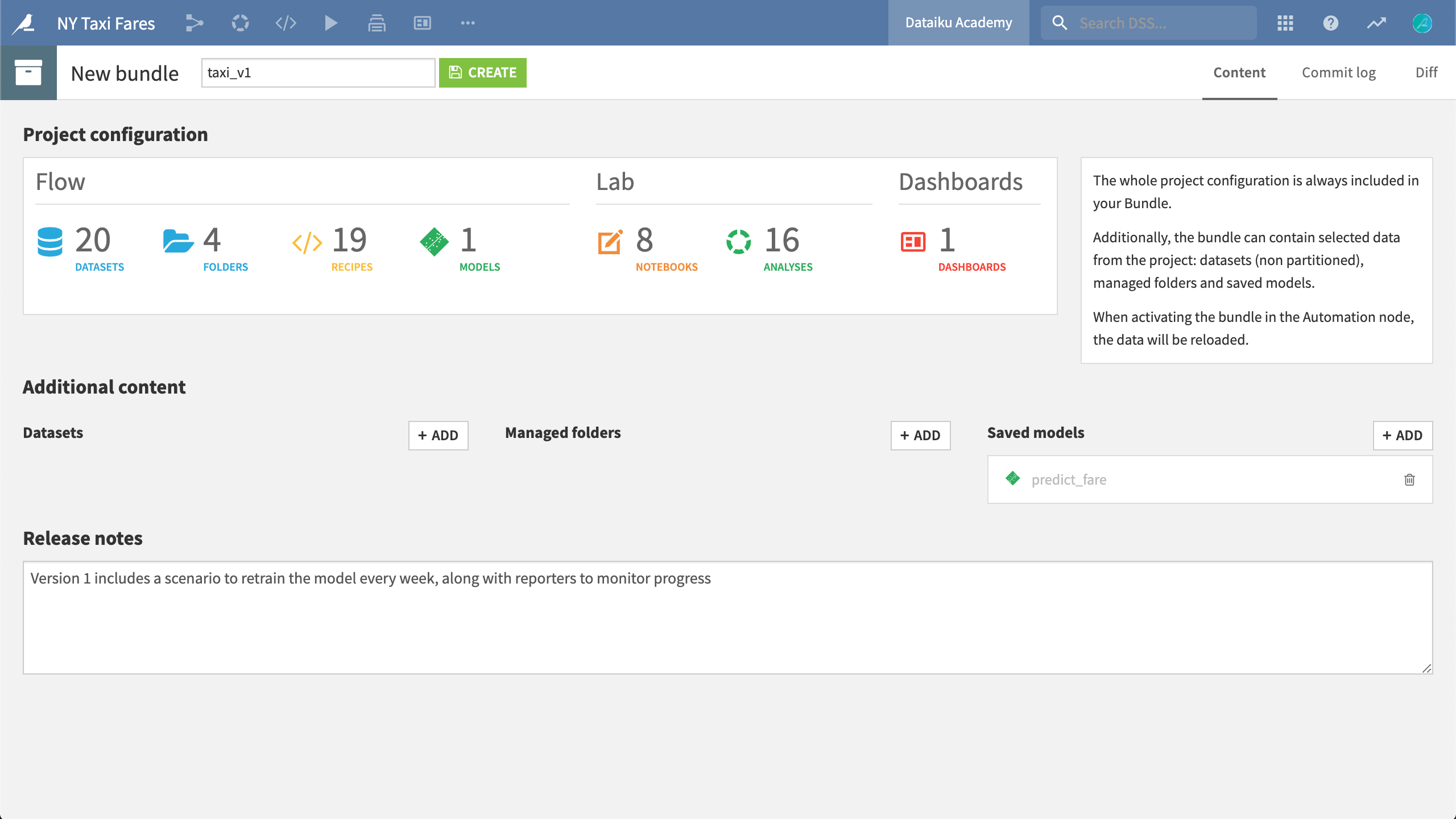1456x819 pixels.
Task: Add a dataset to the bundle
Action: (438, 436)
